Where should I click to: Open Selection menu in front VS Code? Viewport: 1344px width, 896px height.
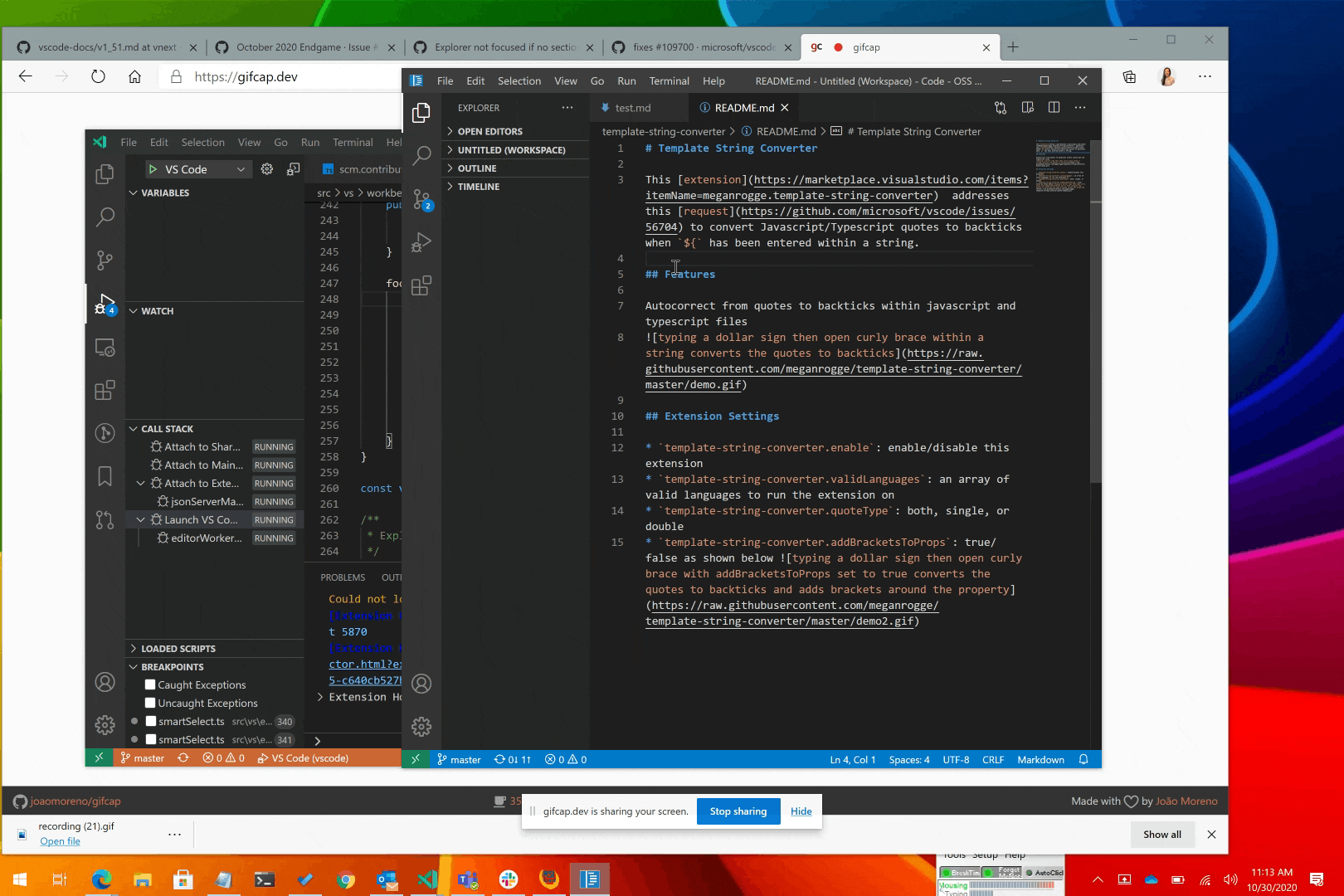519,80
